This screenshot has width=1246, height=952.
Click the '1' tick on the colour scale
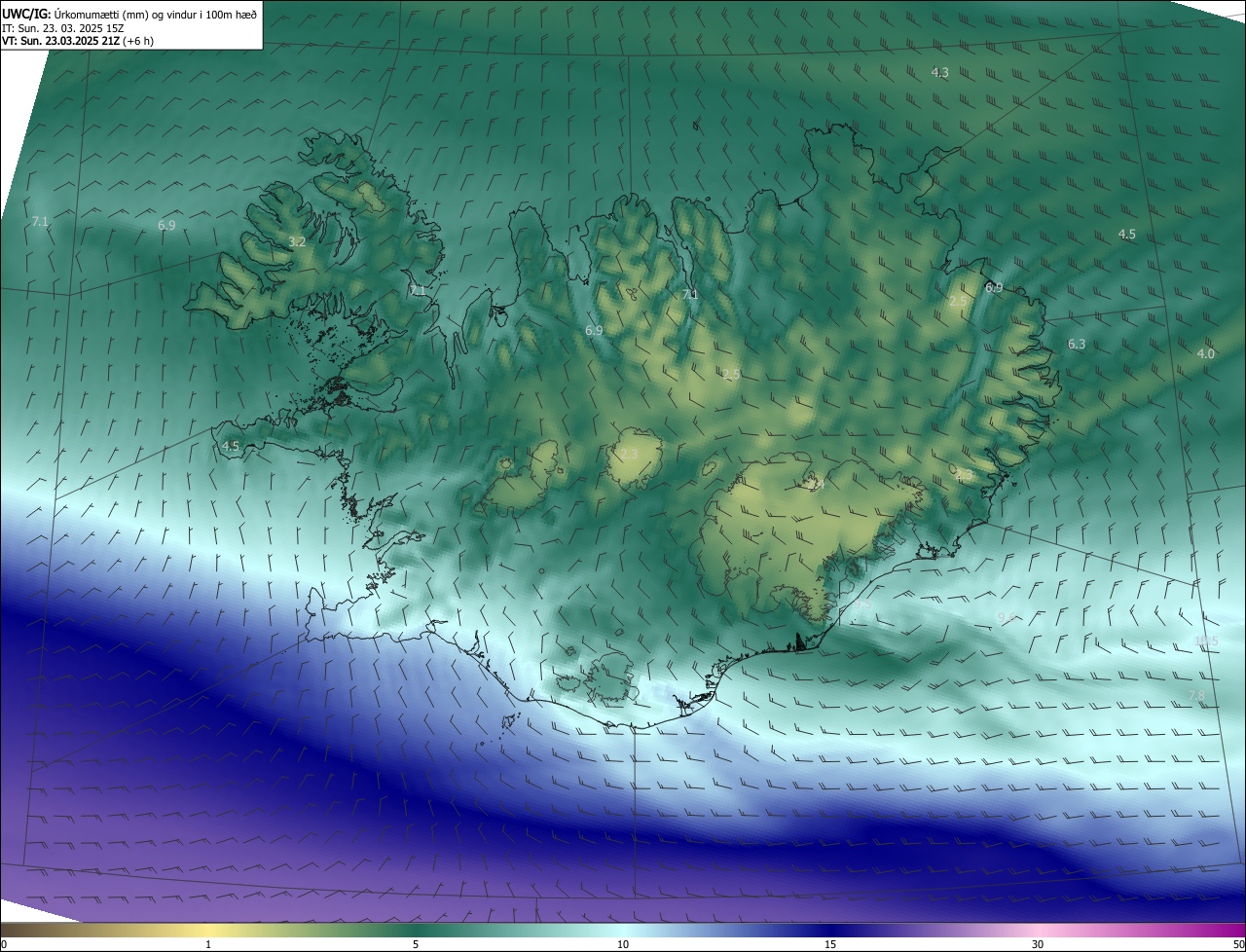[x=208, y=944]
